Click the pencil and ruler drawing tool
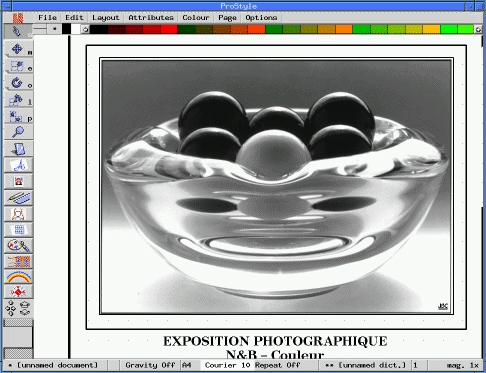 (18, 198)
